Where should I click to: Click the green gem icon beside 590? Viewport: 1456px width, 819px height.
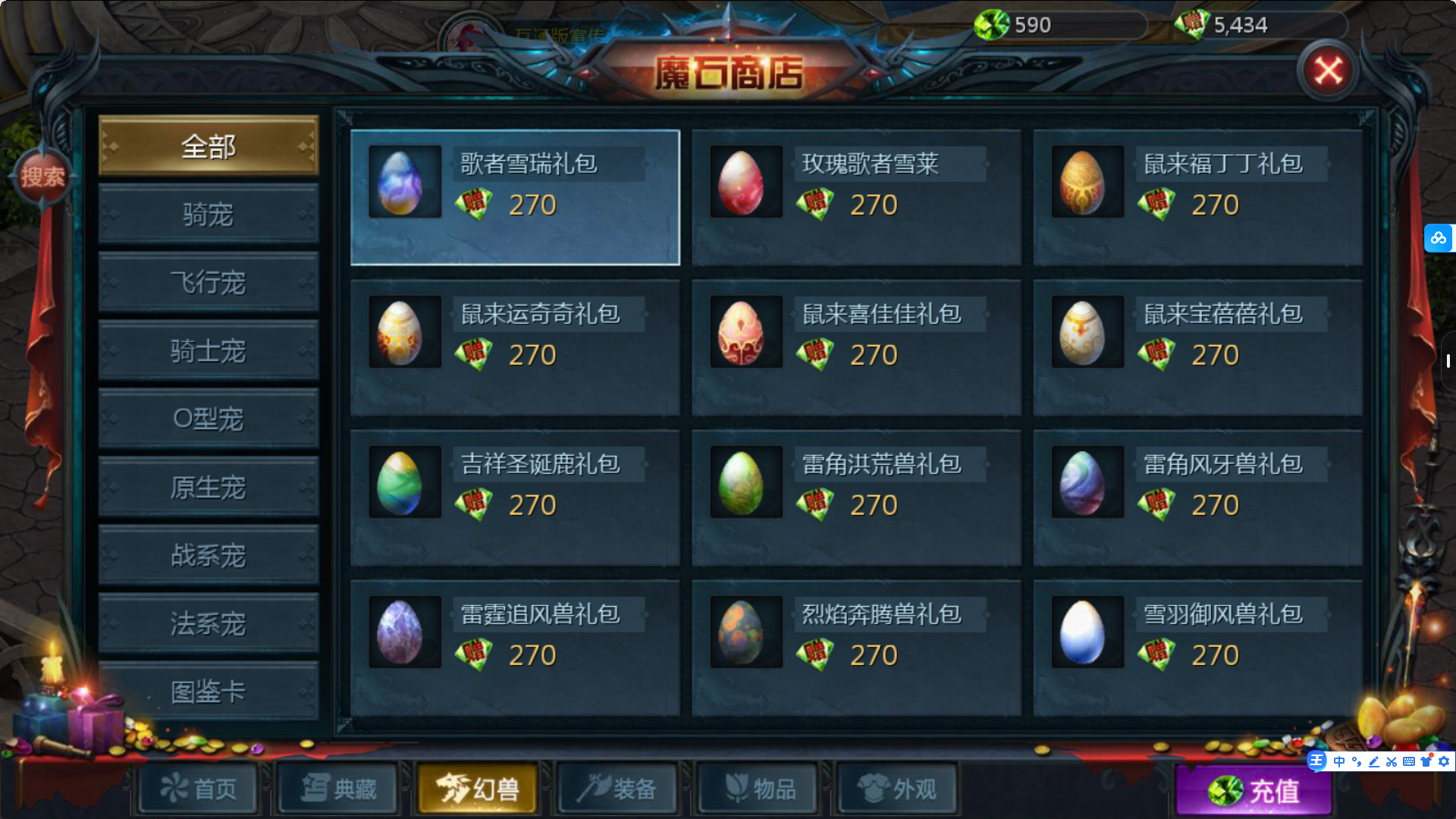992,25
